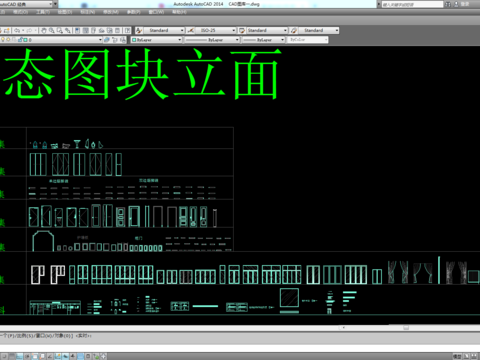
Task: Select the Pan hand tool
Action: [x=44, y=30]
